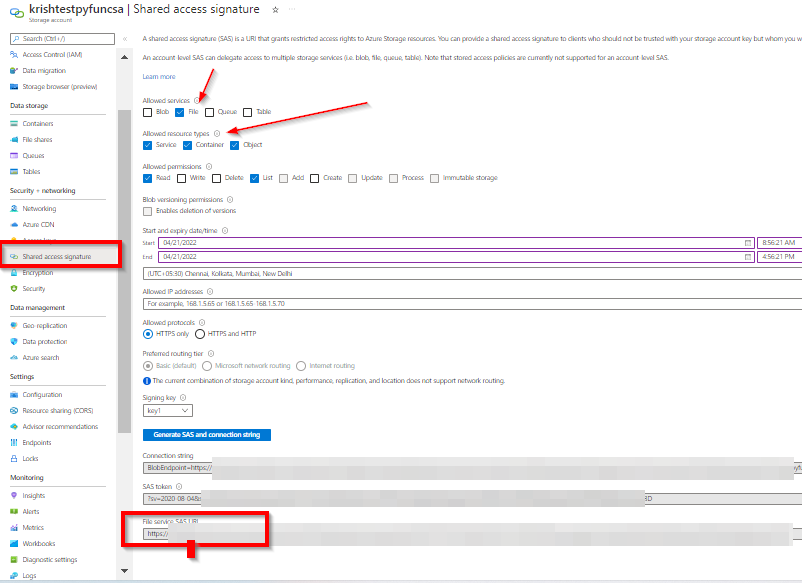The image size is (802, 583).
Task: Click the SAS token output field
Action: point(473,499)
